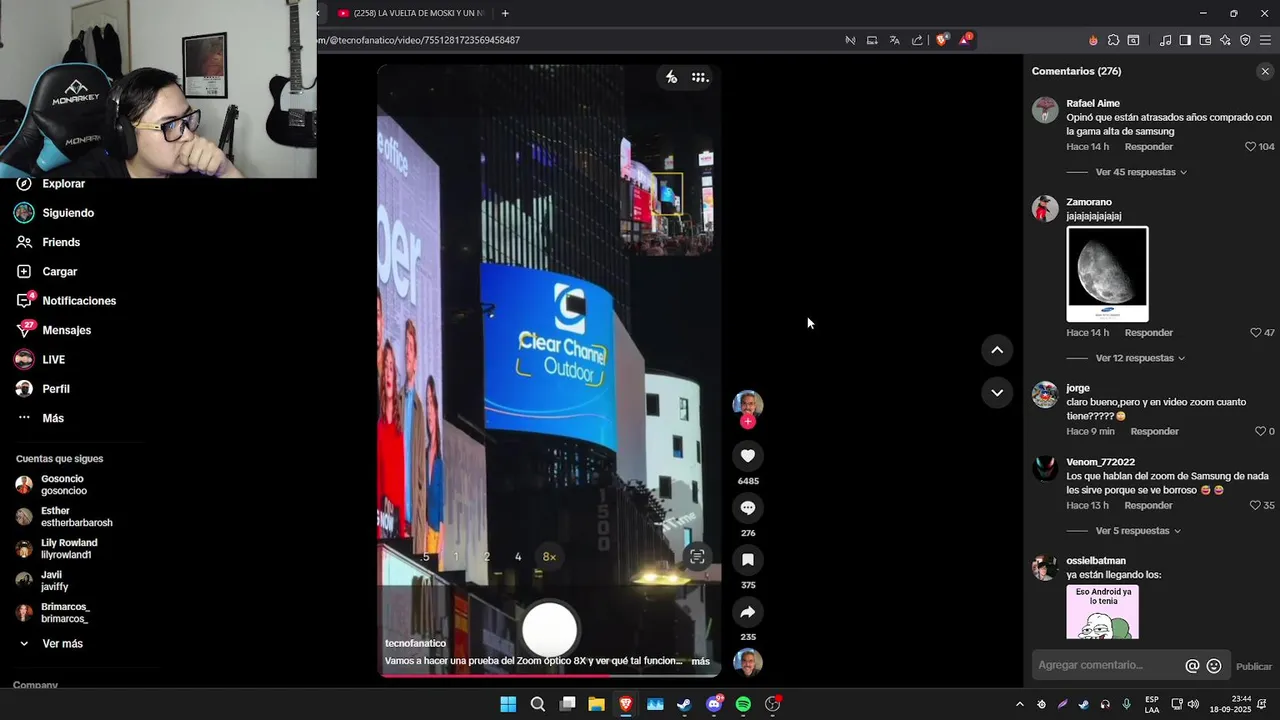
Task: Open the video comments bubble icon
Action: coord(747,508)
